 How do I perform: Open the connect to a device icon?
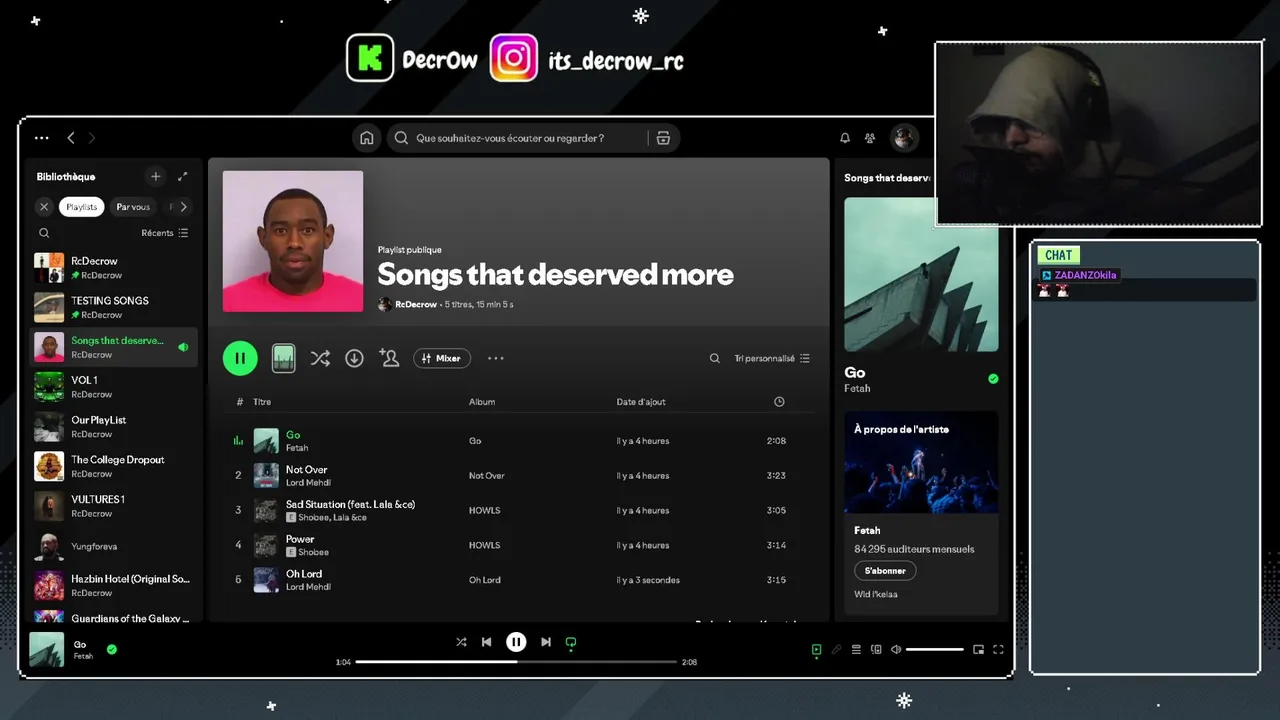(x=876, y=650)
